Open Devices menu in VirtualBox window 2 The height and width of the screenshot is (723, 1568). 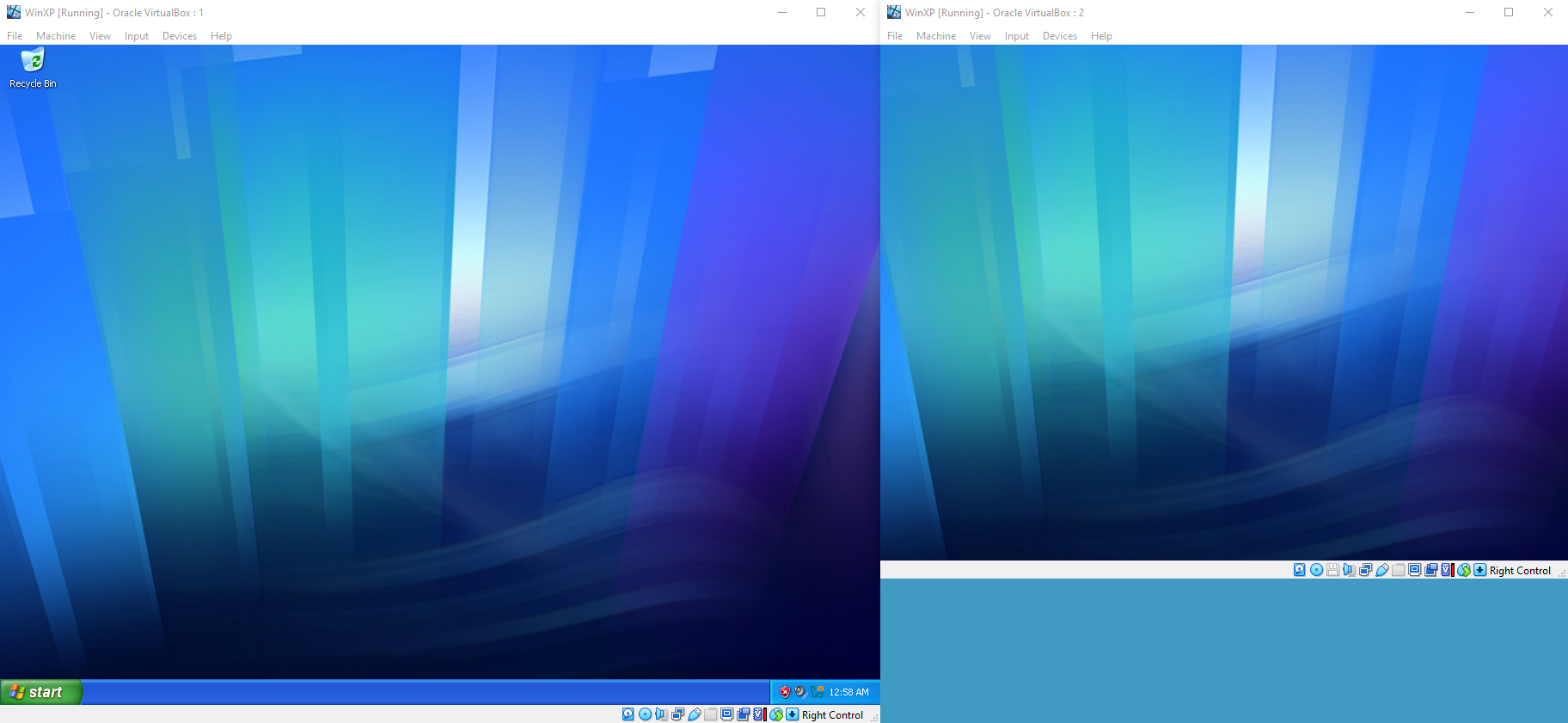click(1060, 36)
